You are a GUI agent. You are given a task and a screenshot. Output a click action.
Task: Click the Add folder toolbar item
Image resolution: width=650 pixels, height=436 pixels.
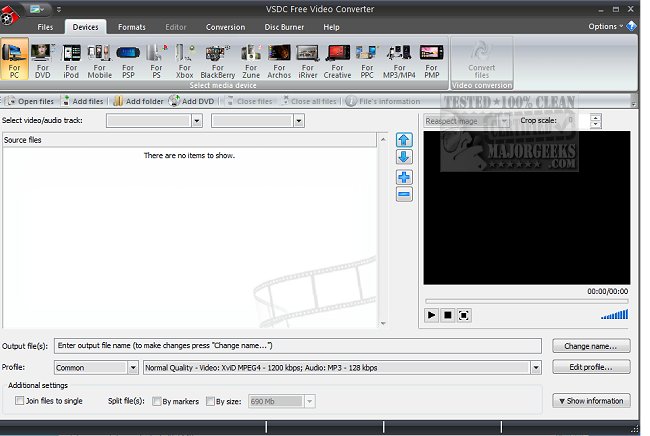point(138,101)
